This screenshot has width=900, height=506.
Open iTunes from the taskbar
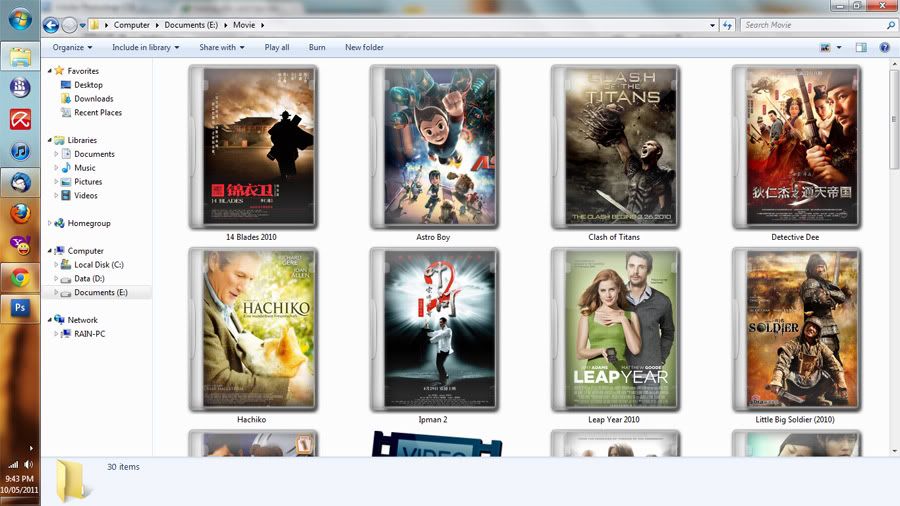click(x=20, y=151)
